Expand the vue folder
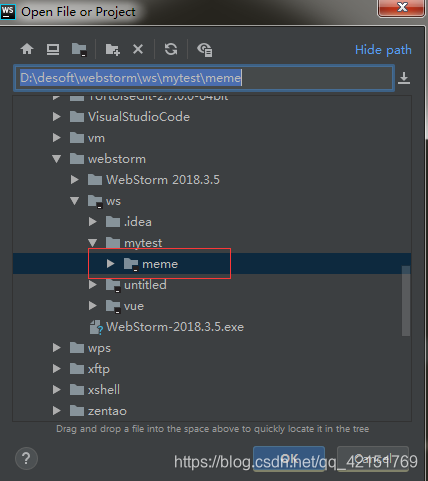 [x=93, y=306]
